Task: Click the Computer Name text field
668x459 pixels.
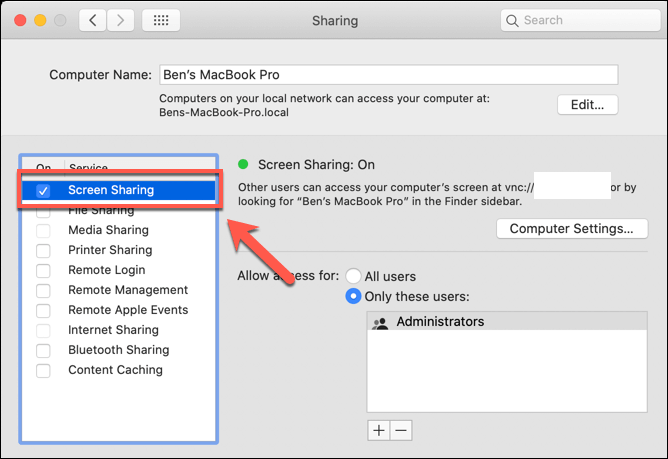Action: 389,75
